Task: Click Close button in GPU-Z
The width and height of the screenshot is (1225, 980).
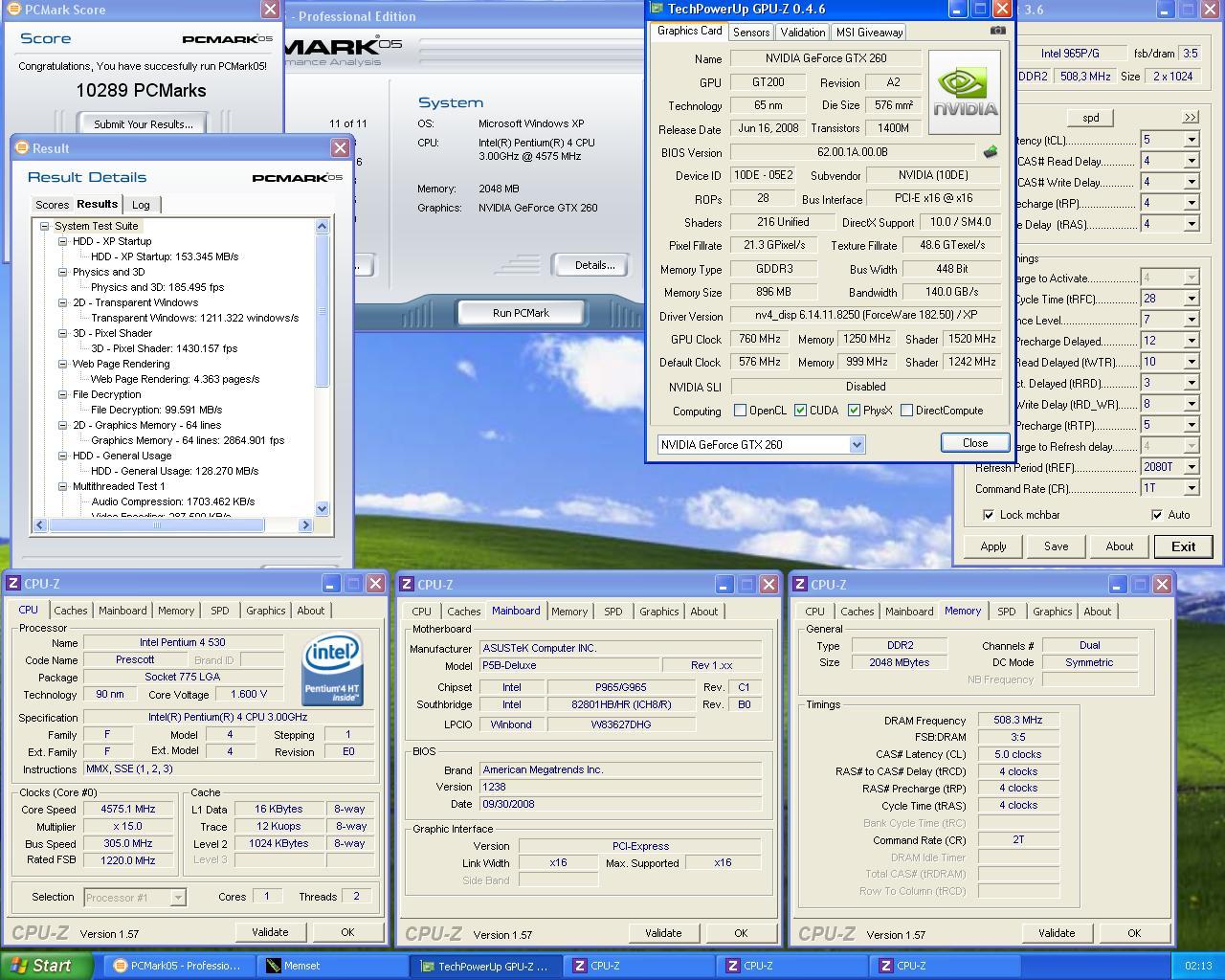Action: click(x=975, y=443)
